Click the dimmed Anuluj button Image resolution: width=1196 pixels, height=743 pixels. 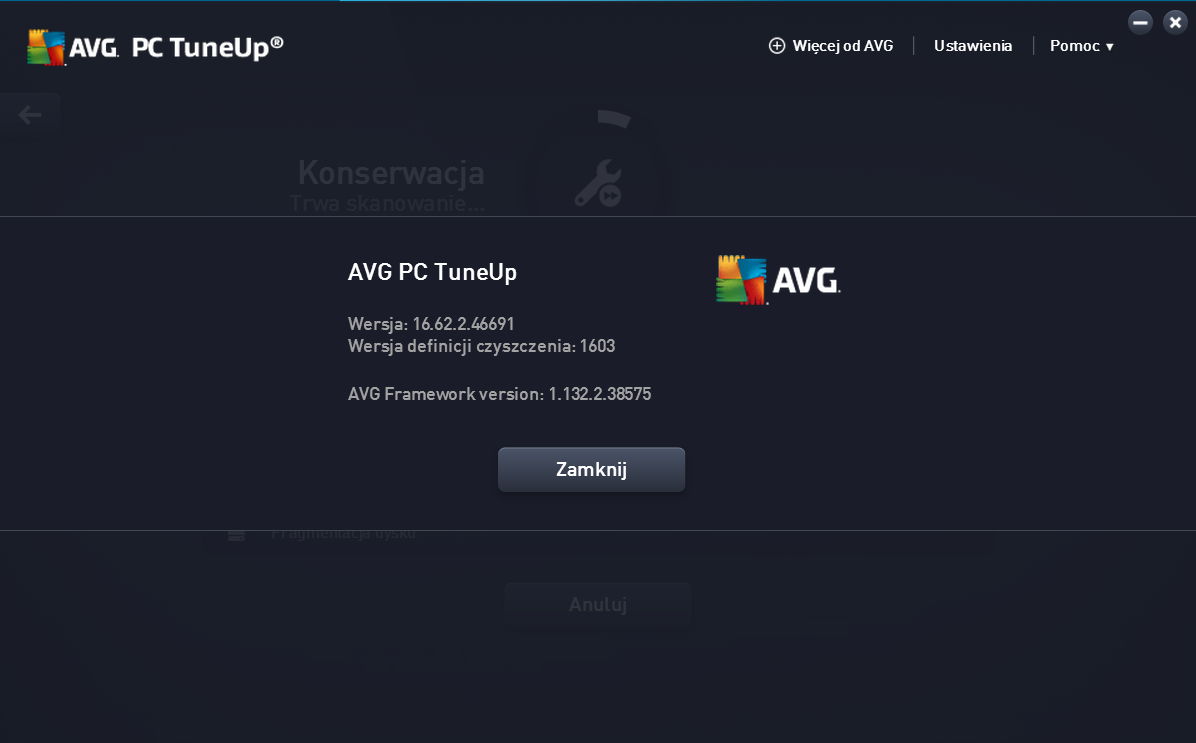coord(598,605)
